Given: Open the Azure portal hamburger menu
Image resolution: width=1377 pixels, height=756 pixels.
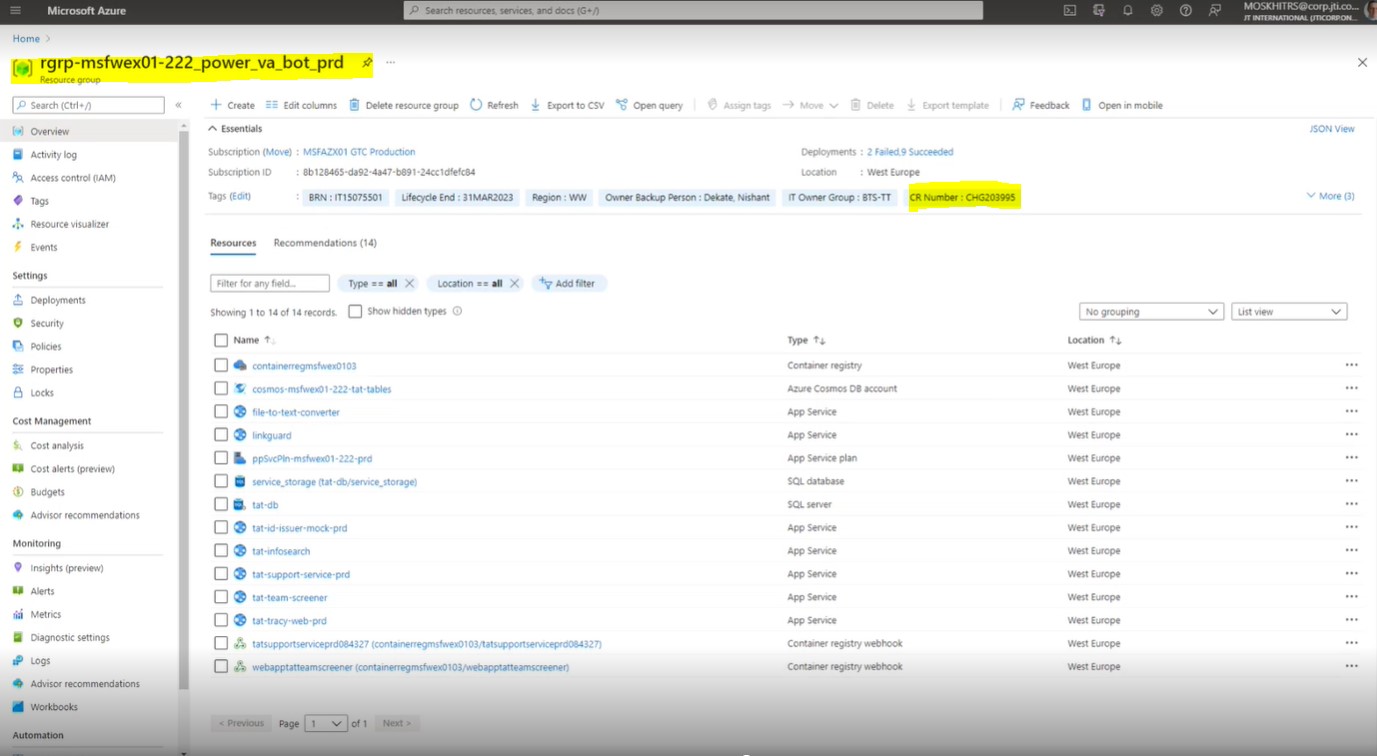Looking at the screenshot, I should tap(15, 10).
